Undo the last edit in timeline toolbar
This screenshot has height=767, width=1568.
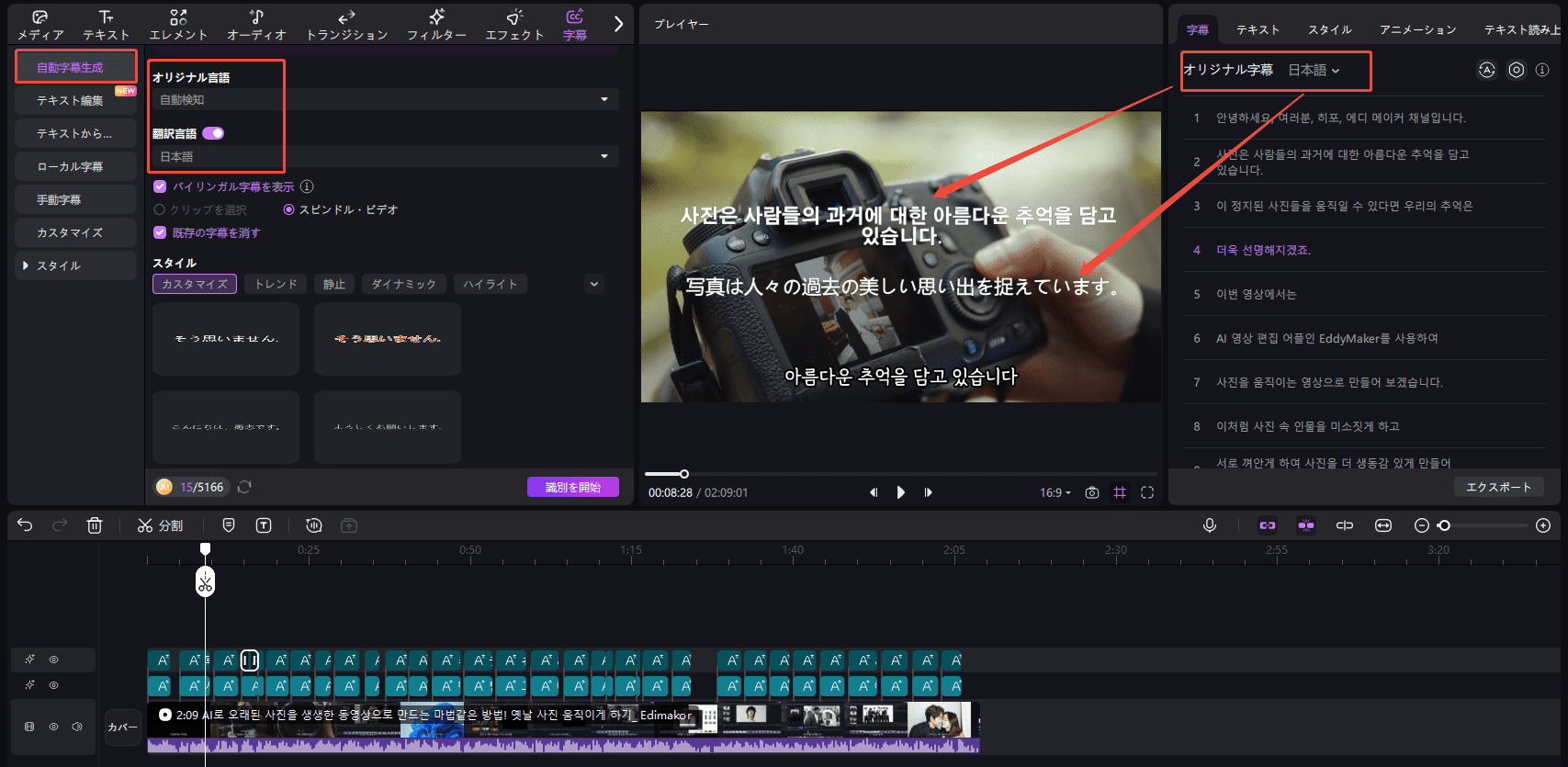[25, 525]
